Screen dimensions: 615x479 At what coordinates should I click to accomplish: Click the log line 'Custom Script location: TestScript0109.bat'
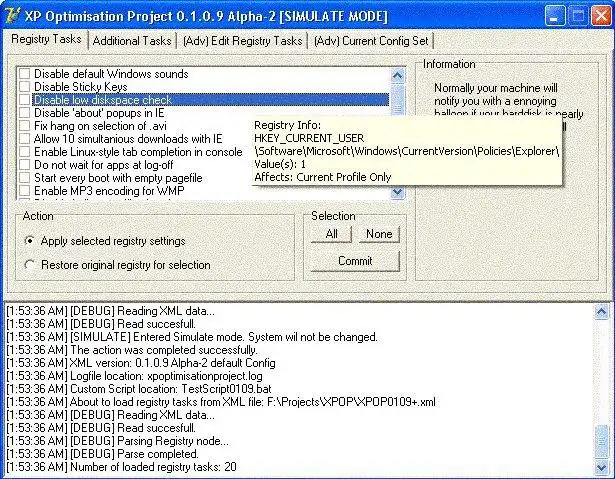point(139,389)
